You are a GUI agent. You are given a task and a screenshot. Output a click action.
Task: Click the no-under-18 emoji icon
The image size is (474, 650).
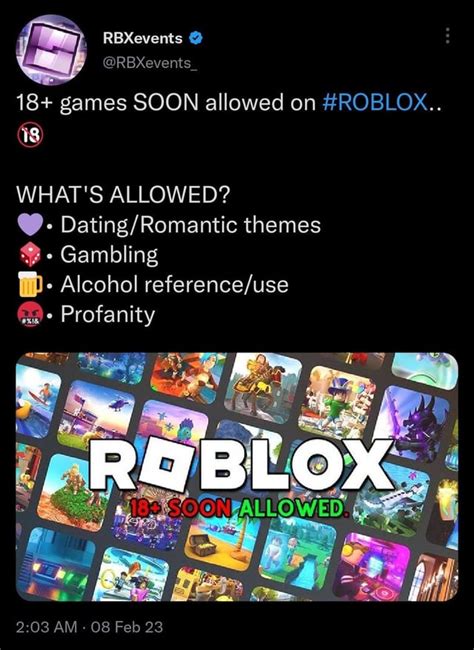coord(30,133)
